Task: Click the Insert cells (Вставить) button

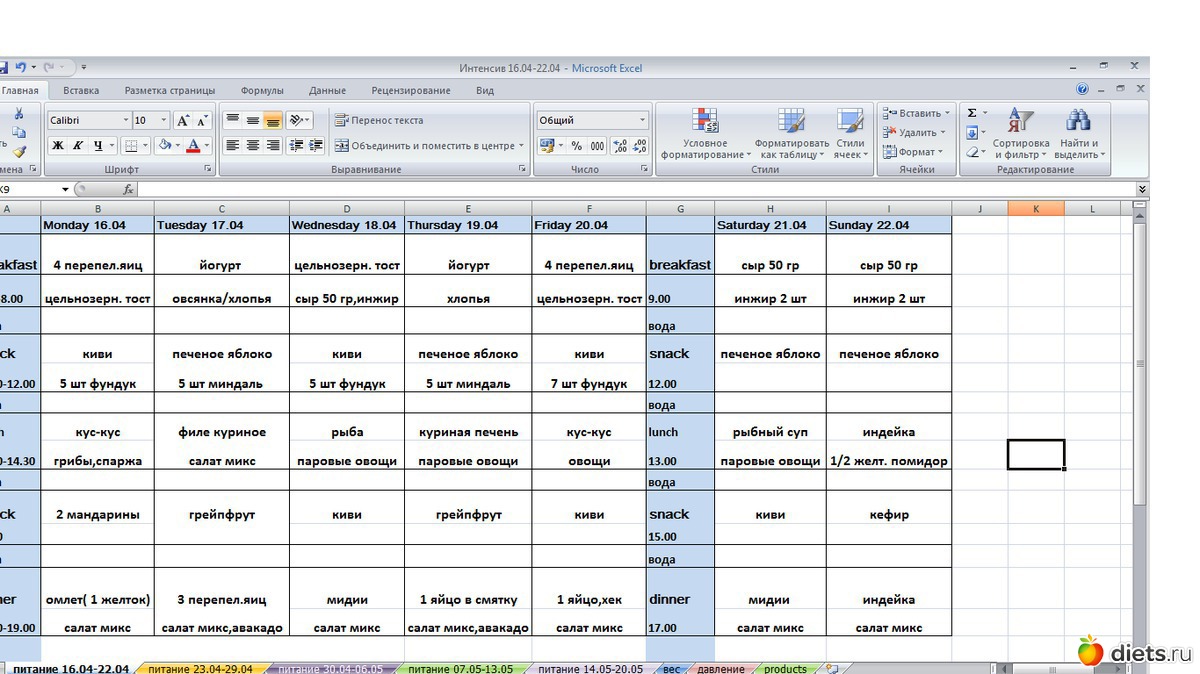Action: pos(915,113)
